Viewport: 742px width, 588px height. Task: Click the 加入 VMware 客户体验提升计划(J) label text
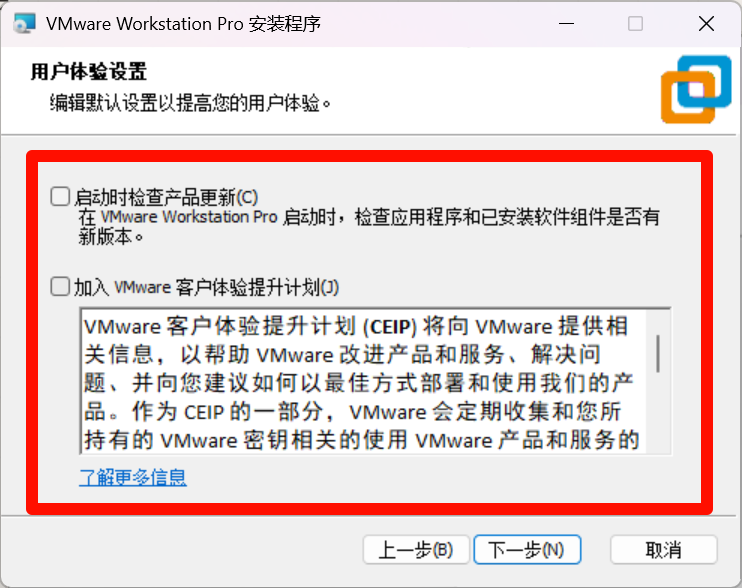point(206,288)
